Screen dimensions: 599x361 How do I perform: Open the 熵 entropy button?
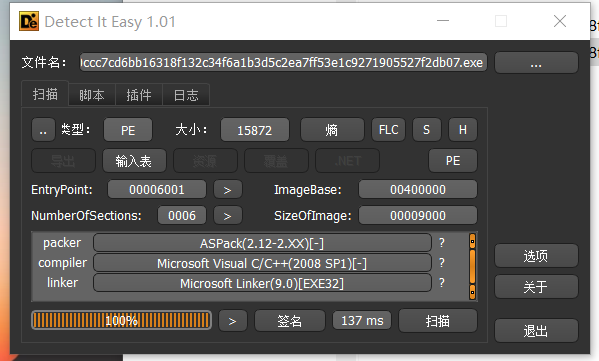(332, 130)
